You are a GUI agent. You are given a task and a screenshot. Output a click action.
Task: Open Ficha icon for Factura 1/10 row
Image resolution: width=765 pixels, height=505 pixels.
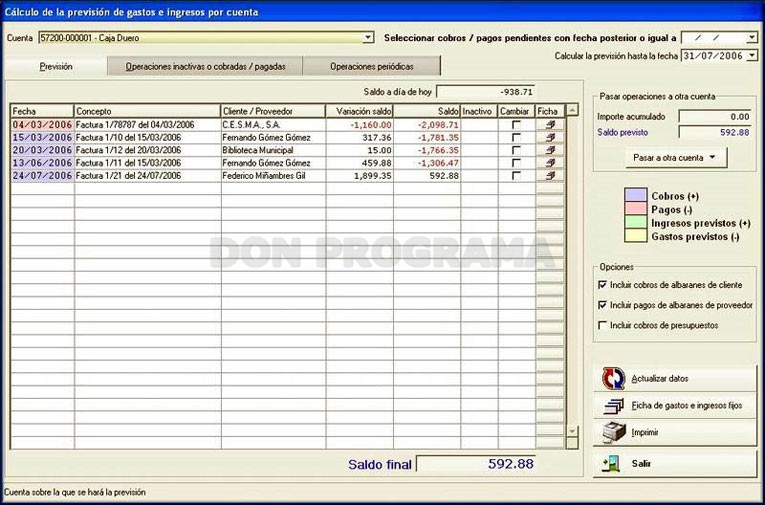click(550, 138)
